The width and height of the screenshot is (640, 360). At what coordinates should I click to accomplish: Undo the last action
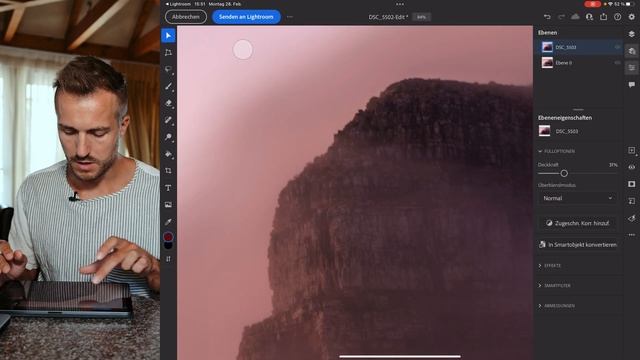coord(547,17)
